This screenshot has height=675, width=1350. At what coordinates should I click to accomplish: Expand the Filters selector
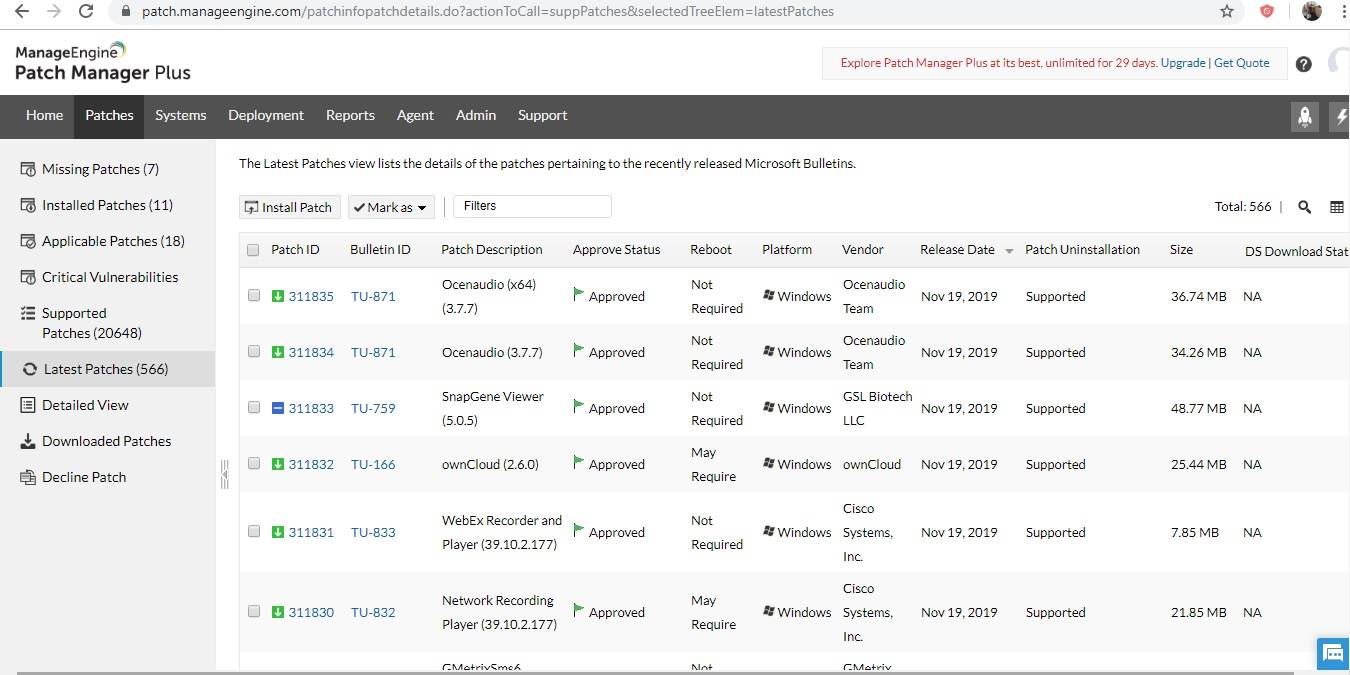[x=532, y=206]
